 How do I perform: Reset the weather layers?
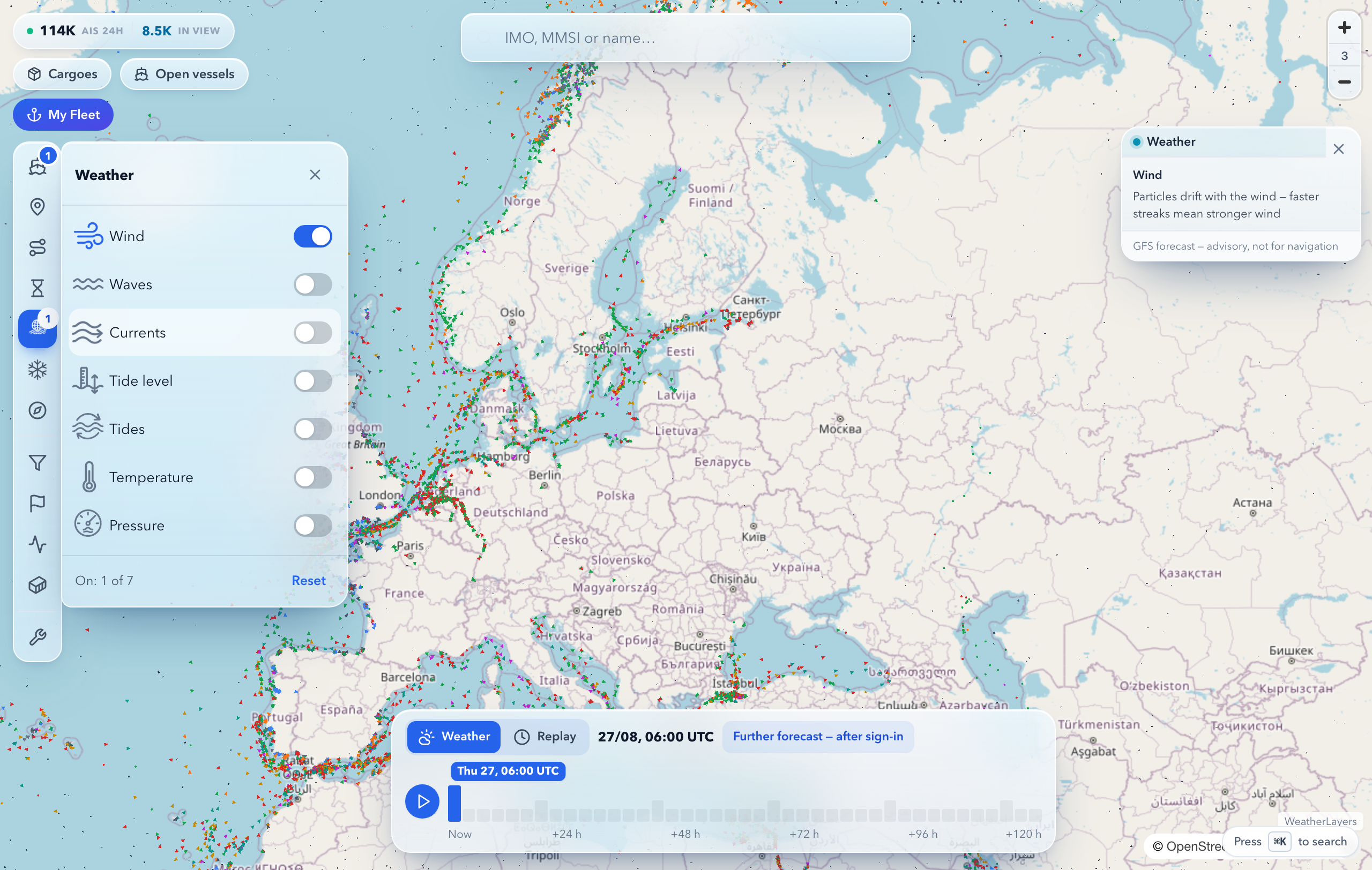point(309,580)
